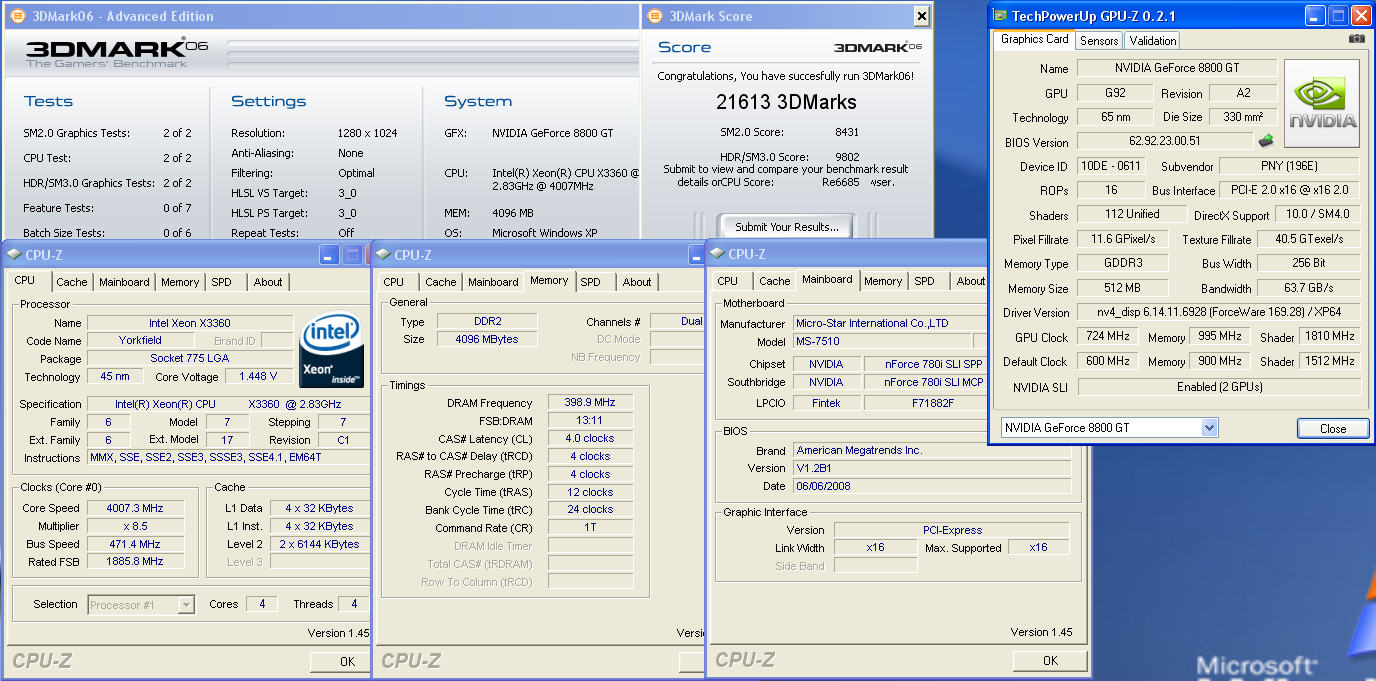Minimize the GPU-Z window
Image resolution: width=1376 pixels, height=681 pixels.
[1314, 15]
